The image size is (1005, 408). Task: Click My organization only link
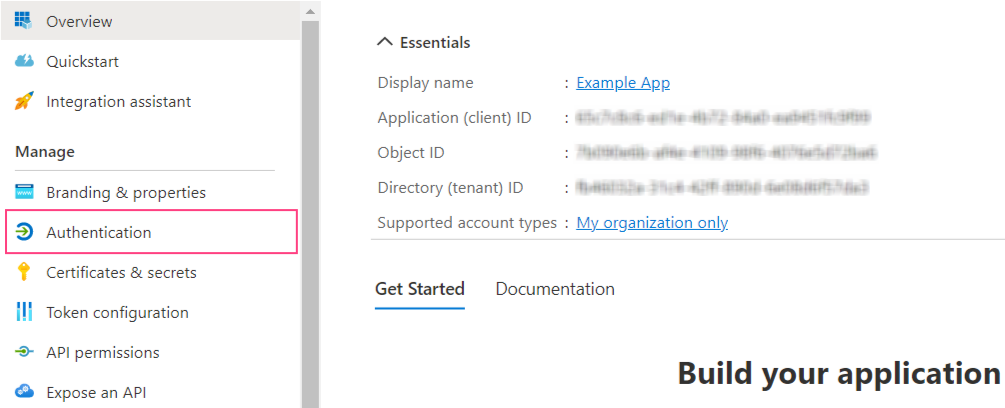click(652, 222)
